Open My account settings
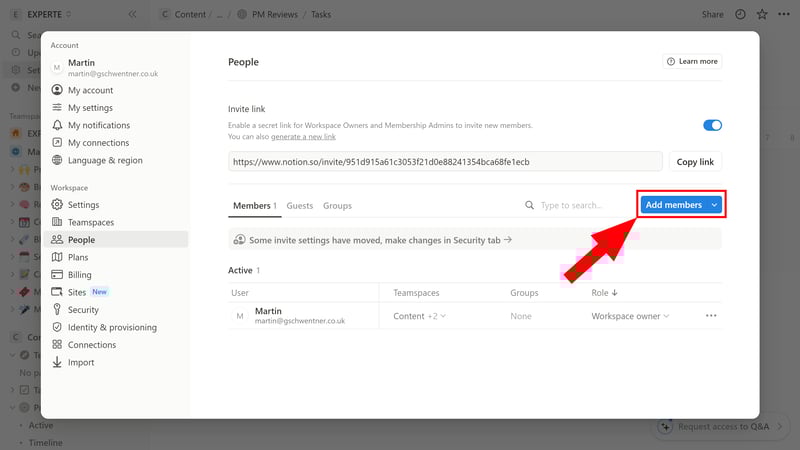 (90, 90)
